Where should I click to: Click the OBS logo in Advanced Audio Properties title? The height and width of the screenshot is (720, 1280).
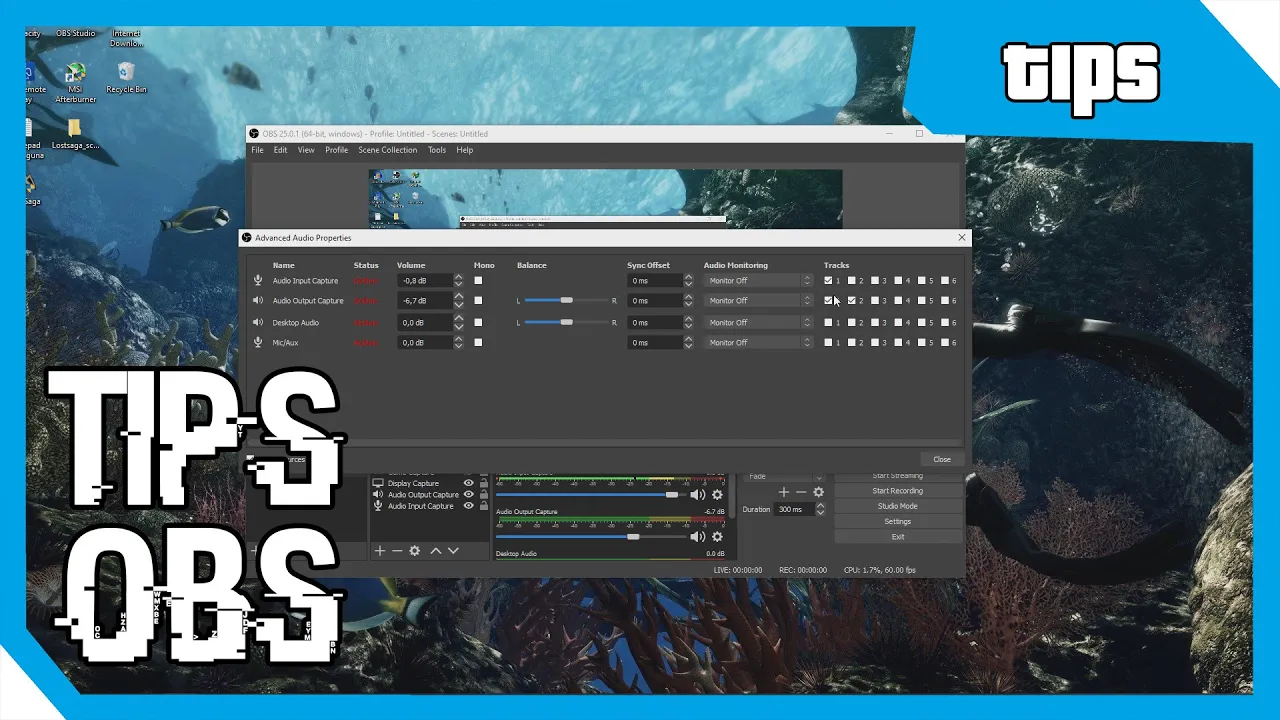[247, 238]
